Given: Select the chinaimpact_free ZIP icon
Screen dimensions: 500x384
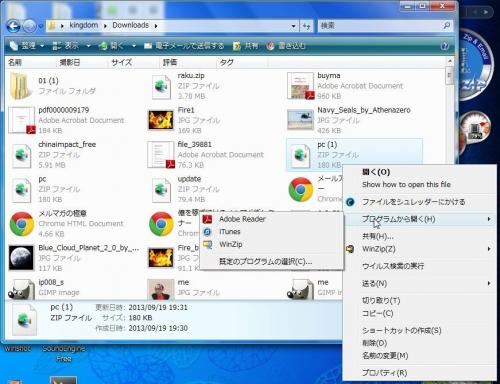Looking at the screenshot, I should point(21,155).
